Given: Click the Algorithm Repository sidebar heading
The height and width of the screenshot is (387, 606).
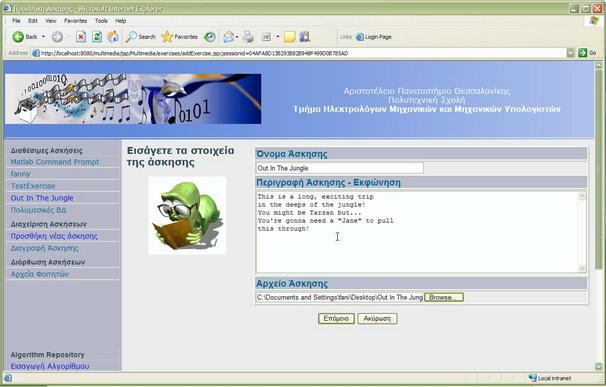Looking at the screenshot, I should pyautogui.click(x=48, y=355).
